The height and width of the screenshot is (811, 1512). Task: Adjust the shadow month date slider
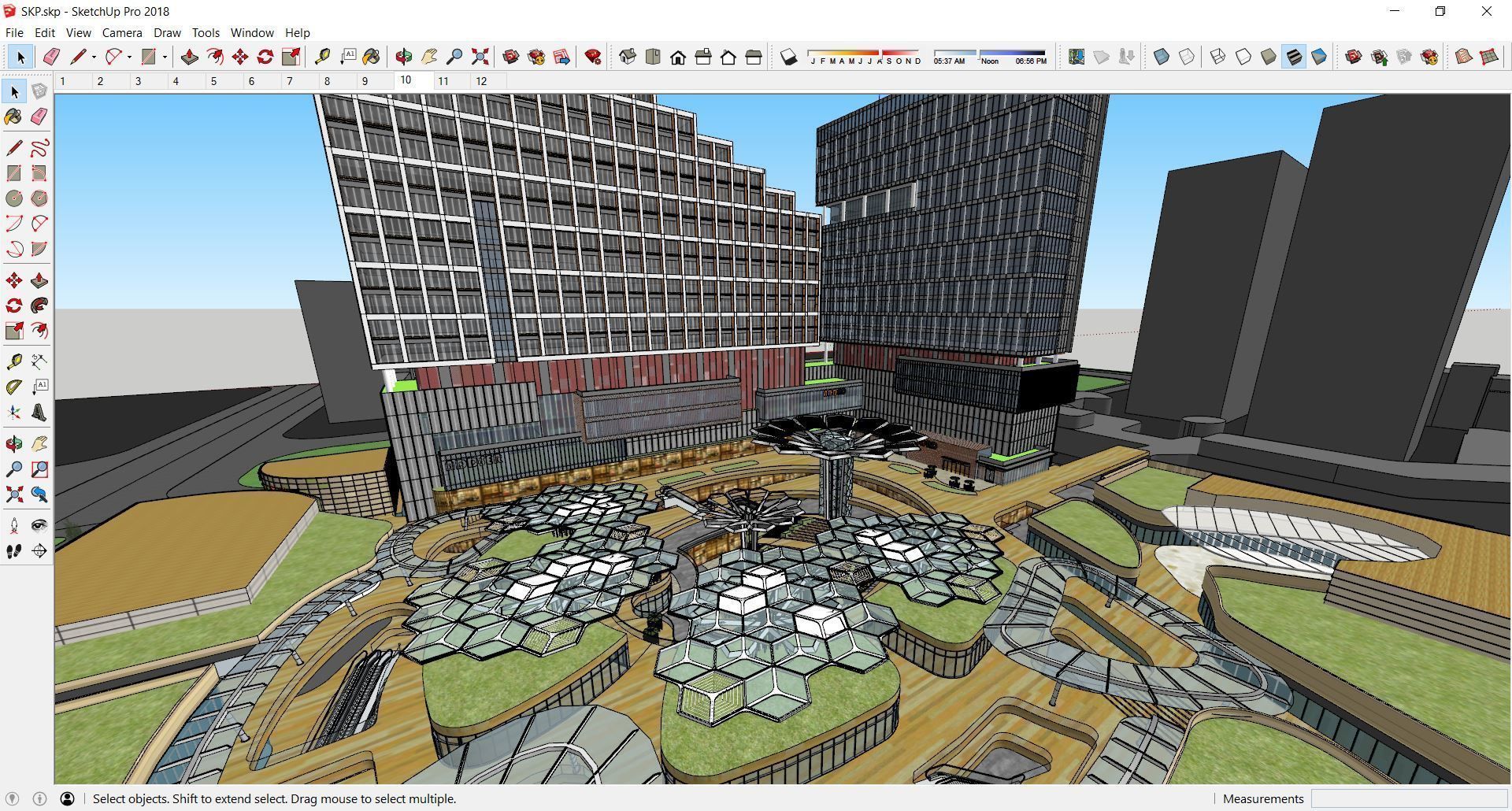865,57
